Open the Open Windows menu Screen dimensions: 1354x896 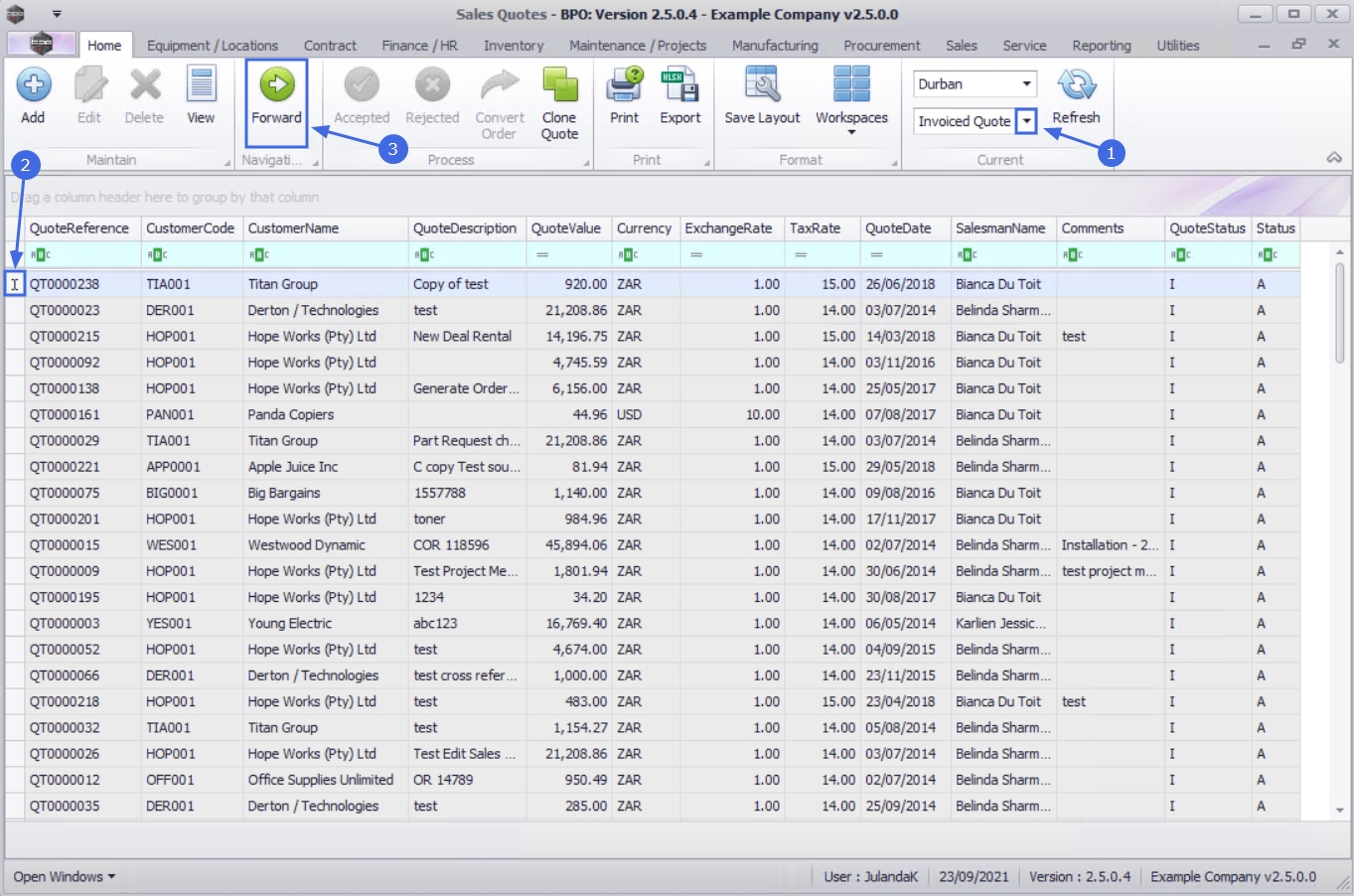pyautogui.click(x=64, y=876)
